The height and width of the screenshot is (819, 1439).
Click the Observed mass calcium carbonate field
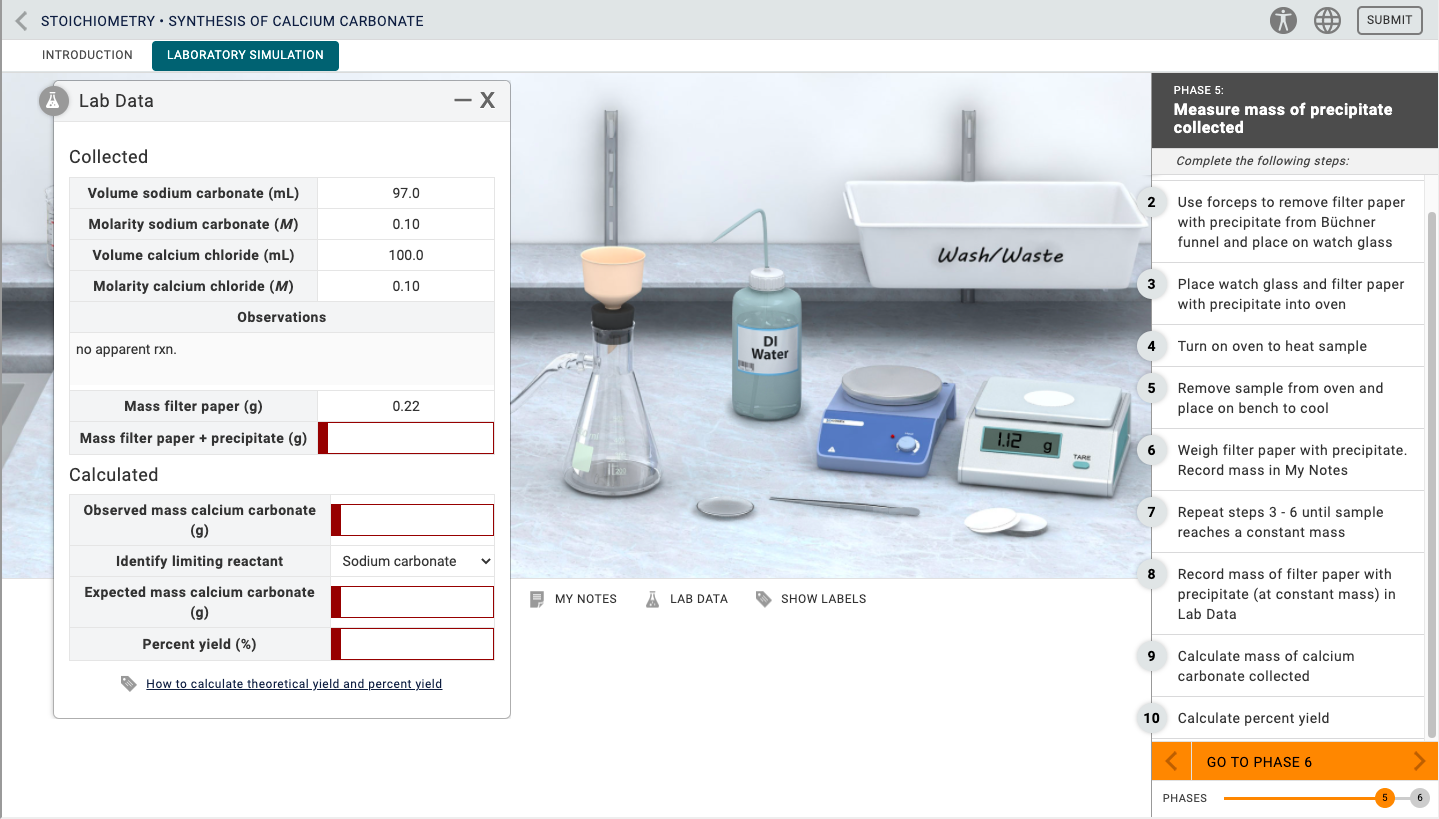coord(412,520)
